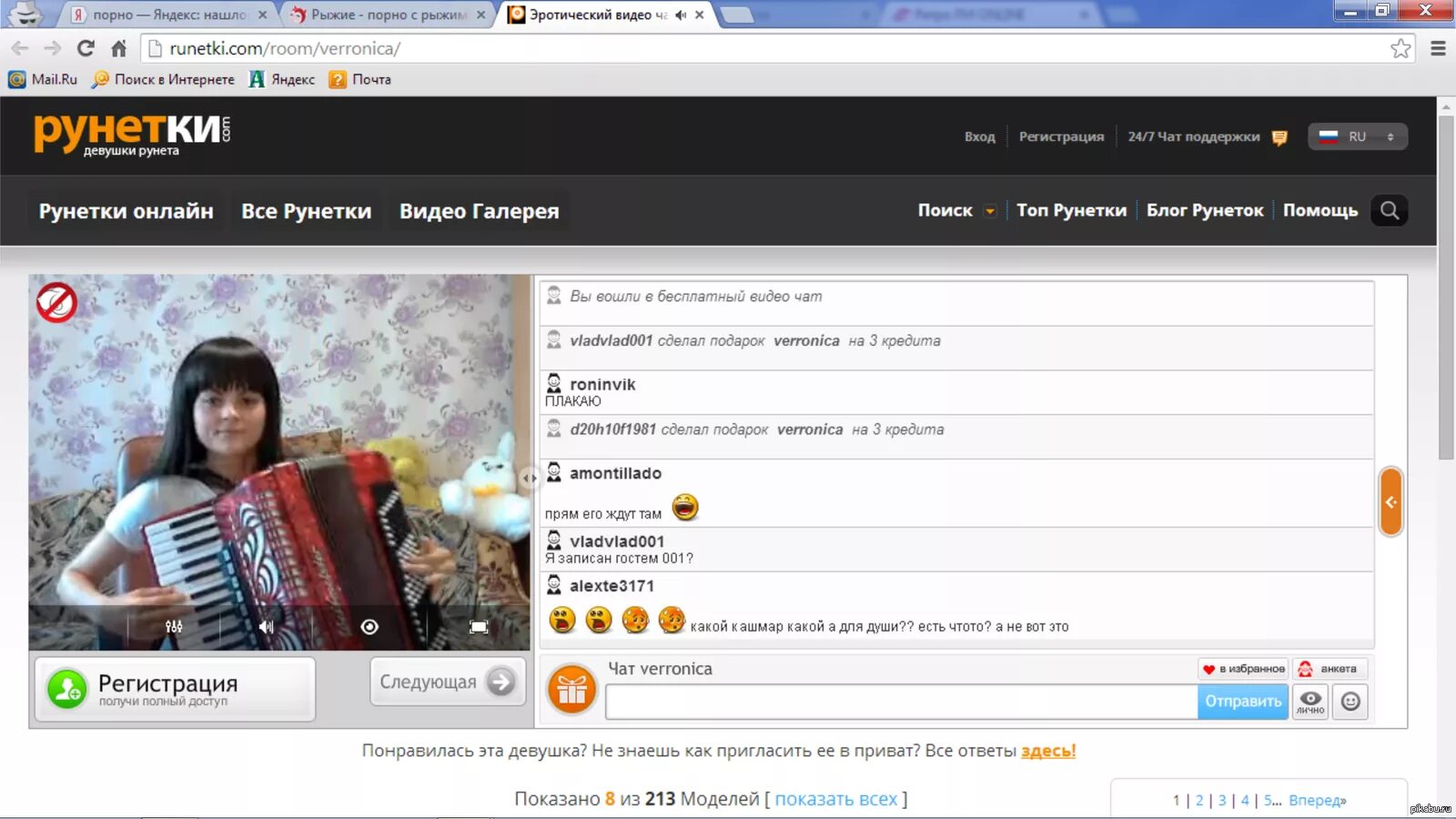
Task: Open the RU language dropdown
Action: pos(1358,136)
